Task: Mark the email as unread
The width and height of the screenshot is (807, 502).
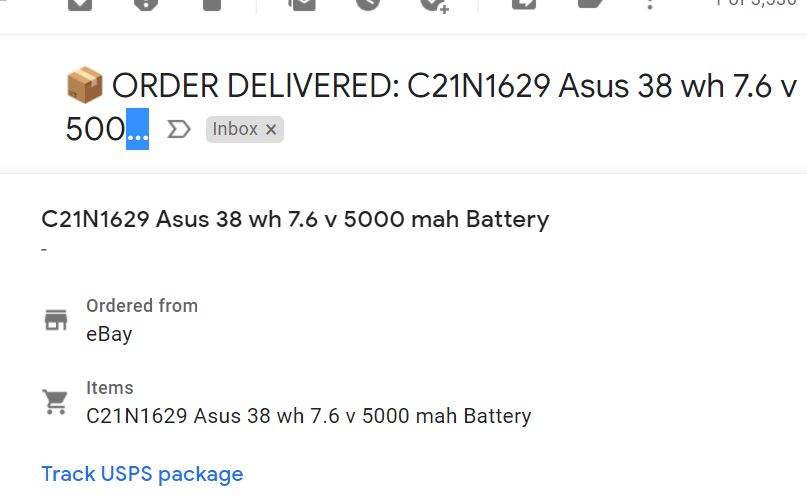Action: 302,4
